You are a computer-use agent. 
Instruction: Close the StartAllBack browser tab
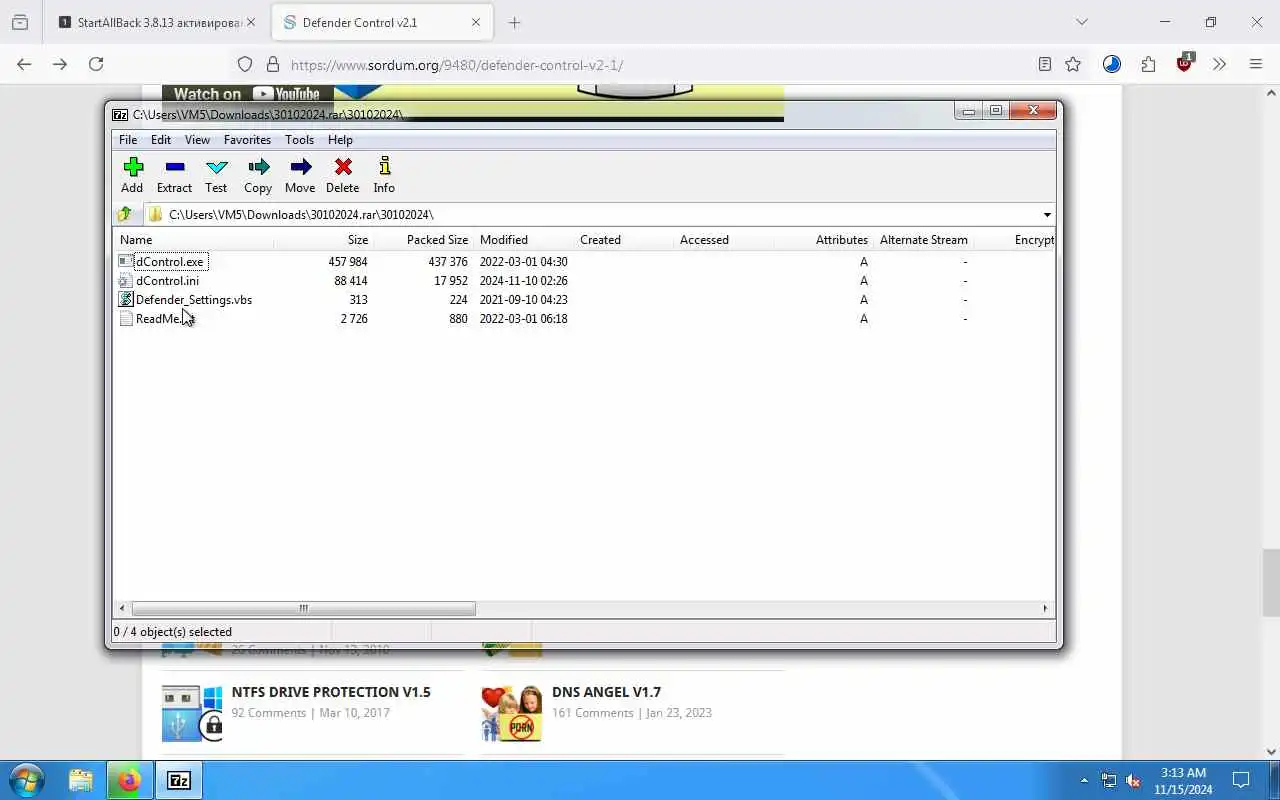pos(250,22)
